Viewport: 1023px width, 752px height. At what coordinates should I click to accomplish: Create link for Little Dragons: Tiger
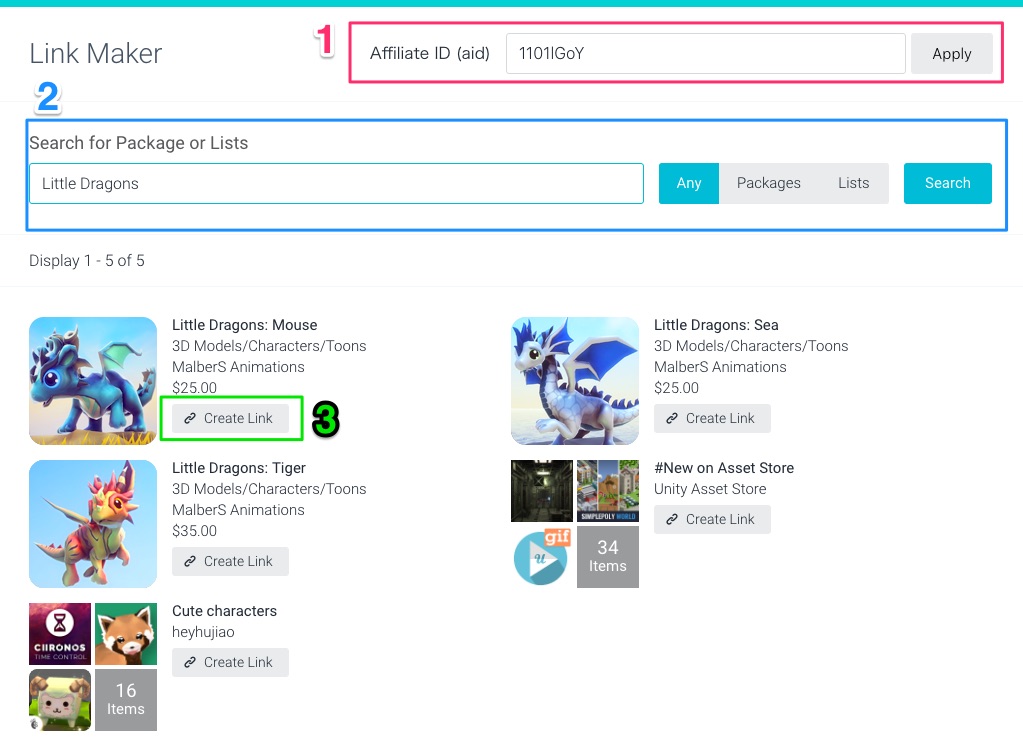click(x=230, y=561)
